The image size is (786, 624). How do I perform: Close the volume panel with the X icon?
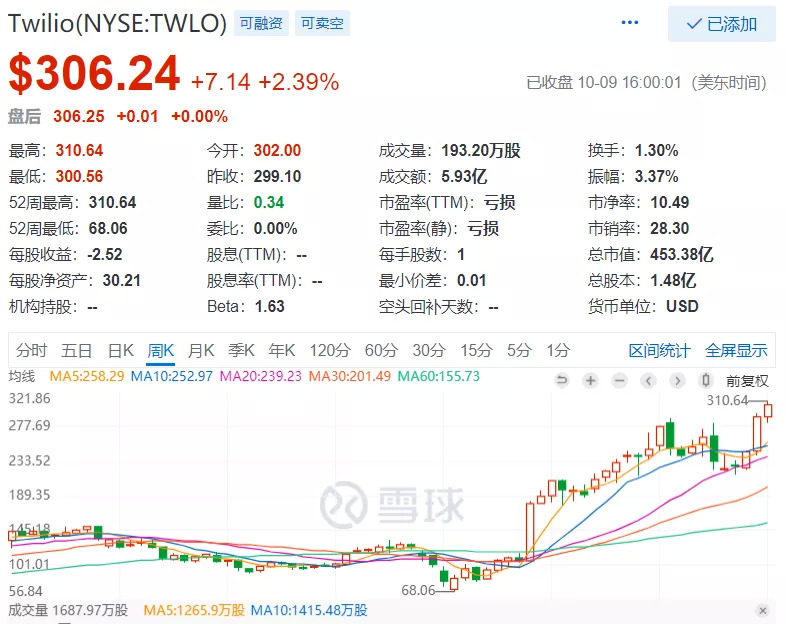pos(763,610)
